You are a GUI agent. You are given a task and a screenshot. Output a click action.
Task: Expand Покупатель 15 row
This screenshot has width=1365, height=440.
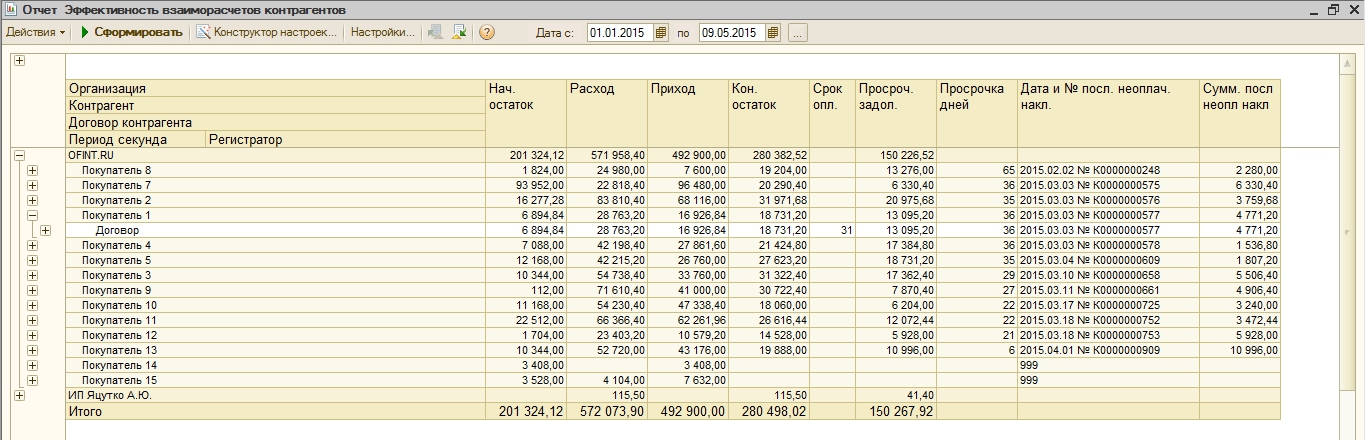[x=32, y=380]
